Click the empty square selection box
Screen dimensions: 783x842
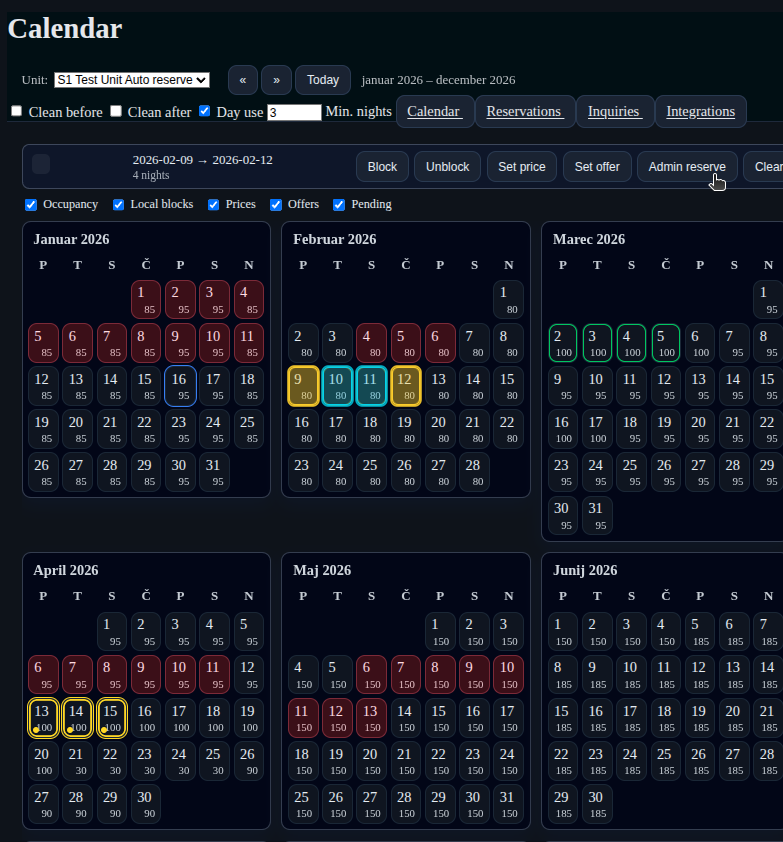[41, 165]
